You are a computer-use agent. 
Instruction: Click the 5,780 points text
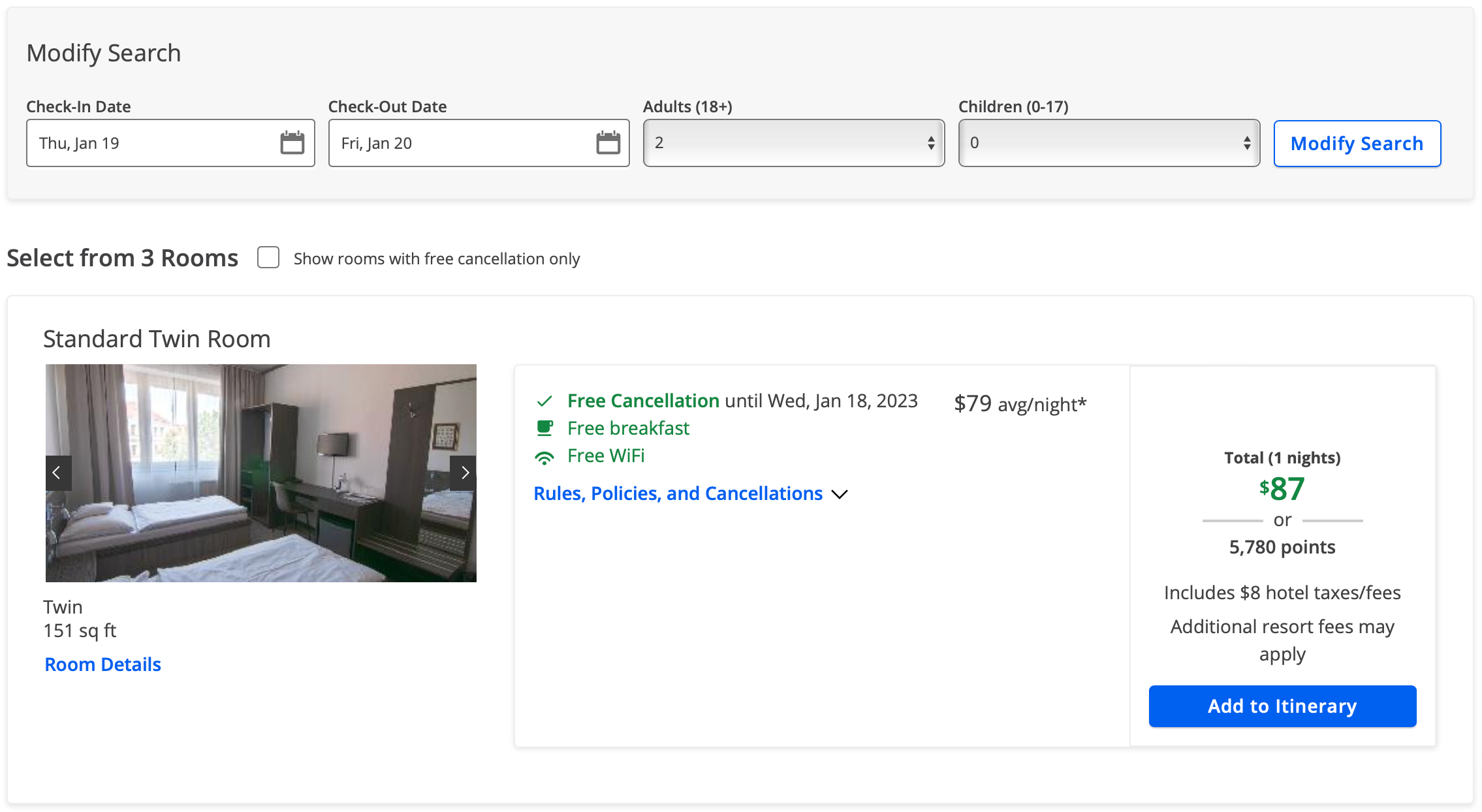[1282, 547]
